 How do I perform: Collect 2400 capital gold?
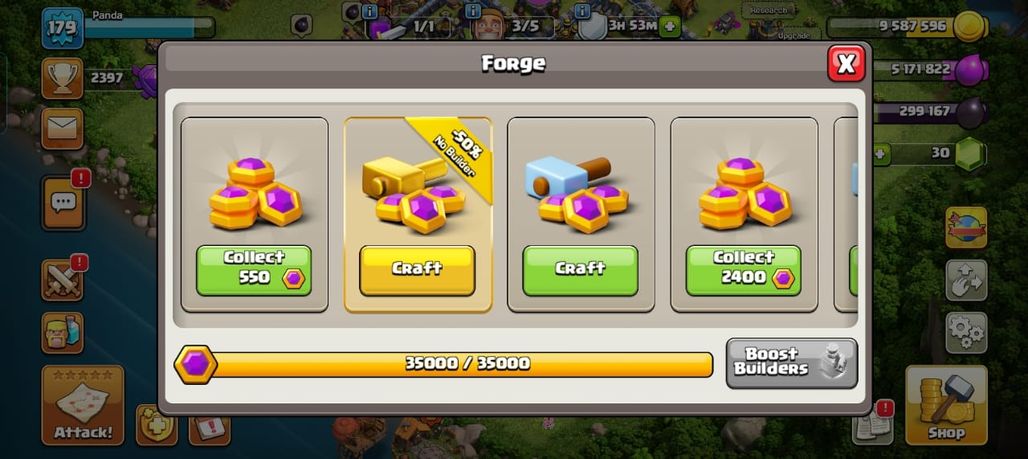[743, 270]
